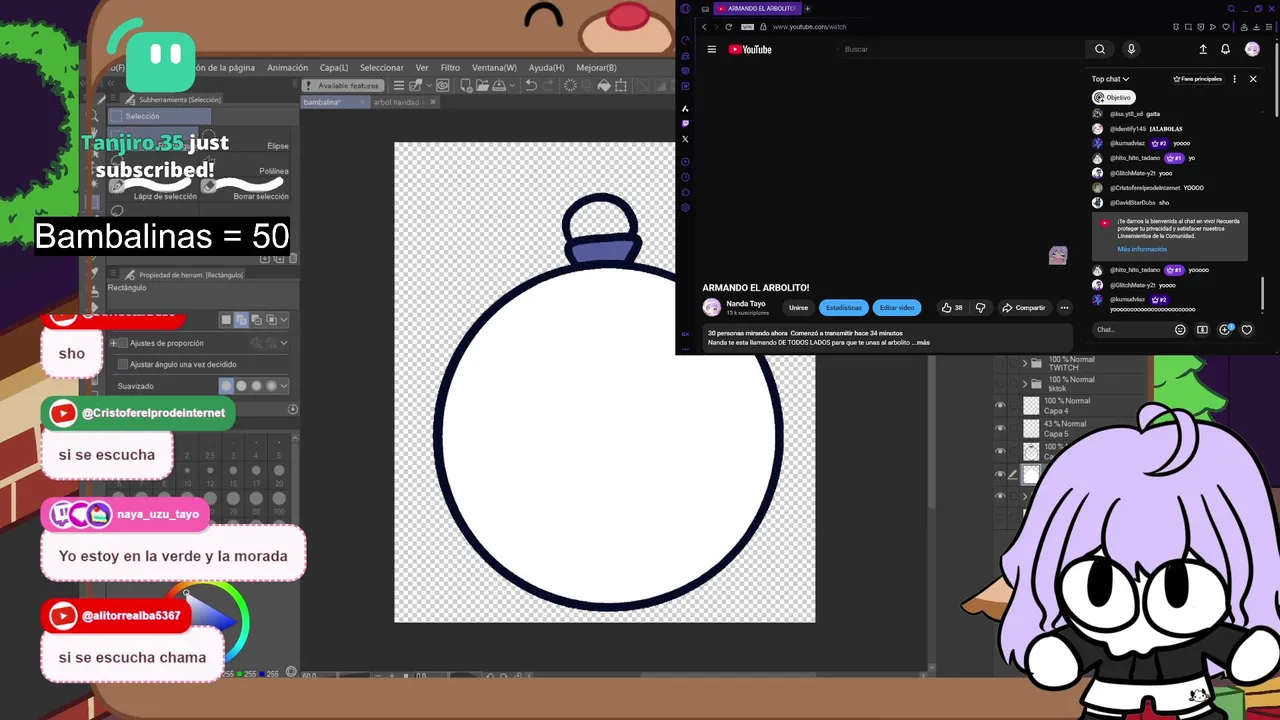Open YouTube notifications bell
Screen dimensions: 1280x720
click(1225, 49)
